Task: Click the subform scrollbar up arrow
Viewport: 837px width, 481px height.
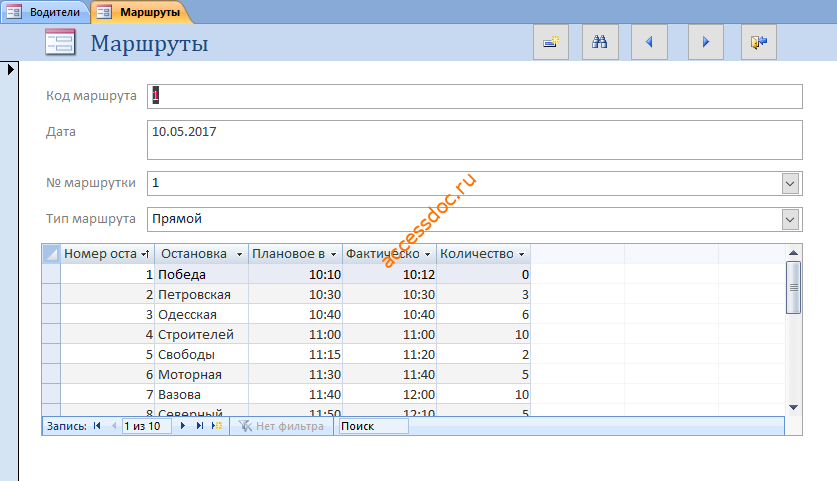Action: point(793,253)
